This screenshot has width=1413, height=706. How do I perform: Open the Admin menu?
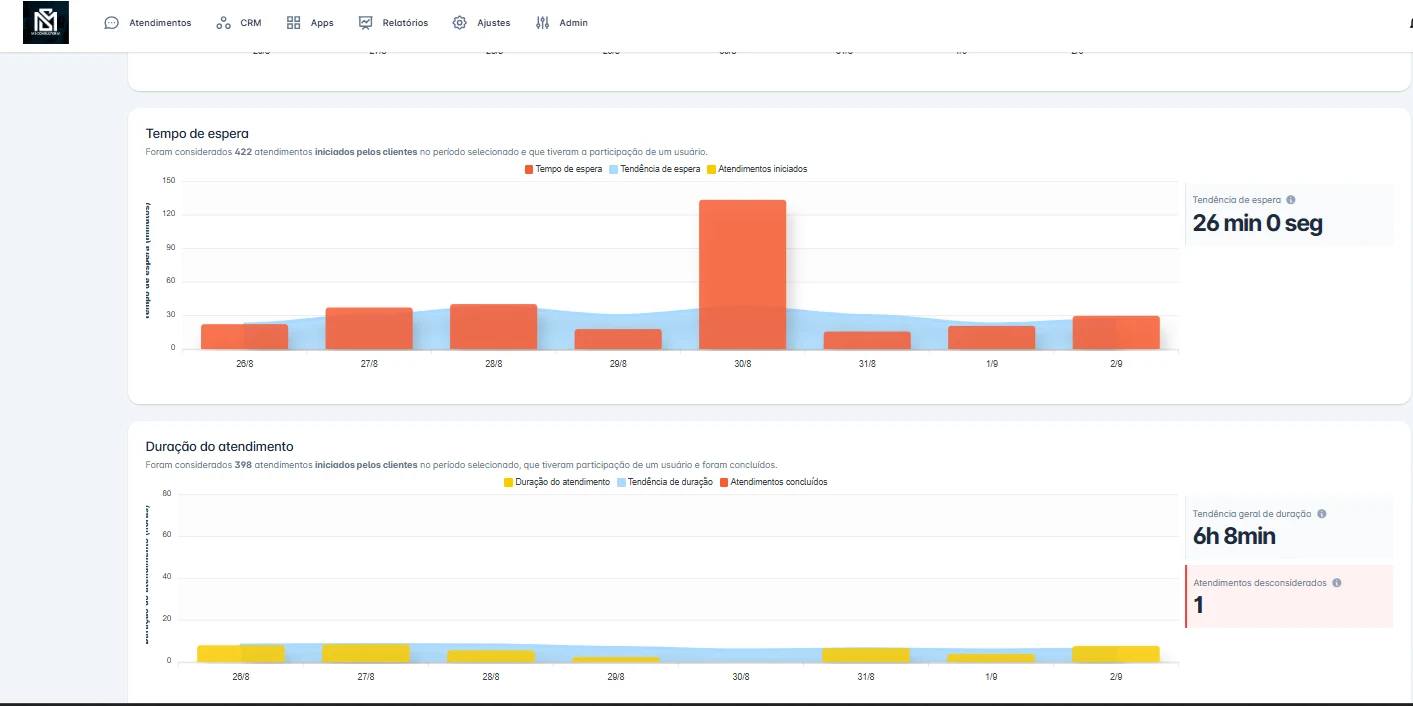pos(562,23)
